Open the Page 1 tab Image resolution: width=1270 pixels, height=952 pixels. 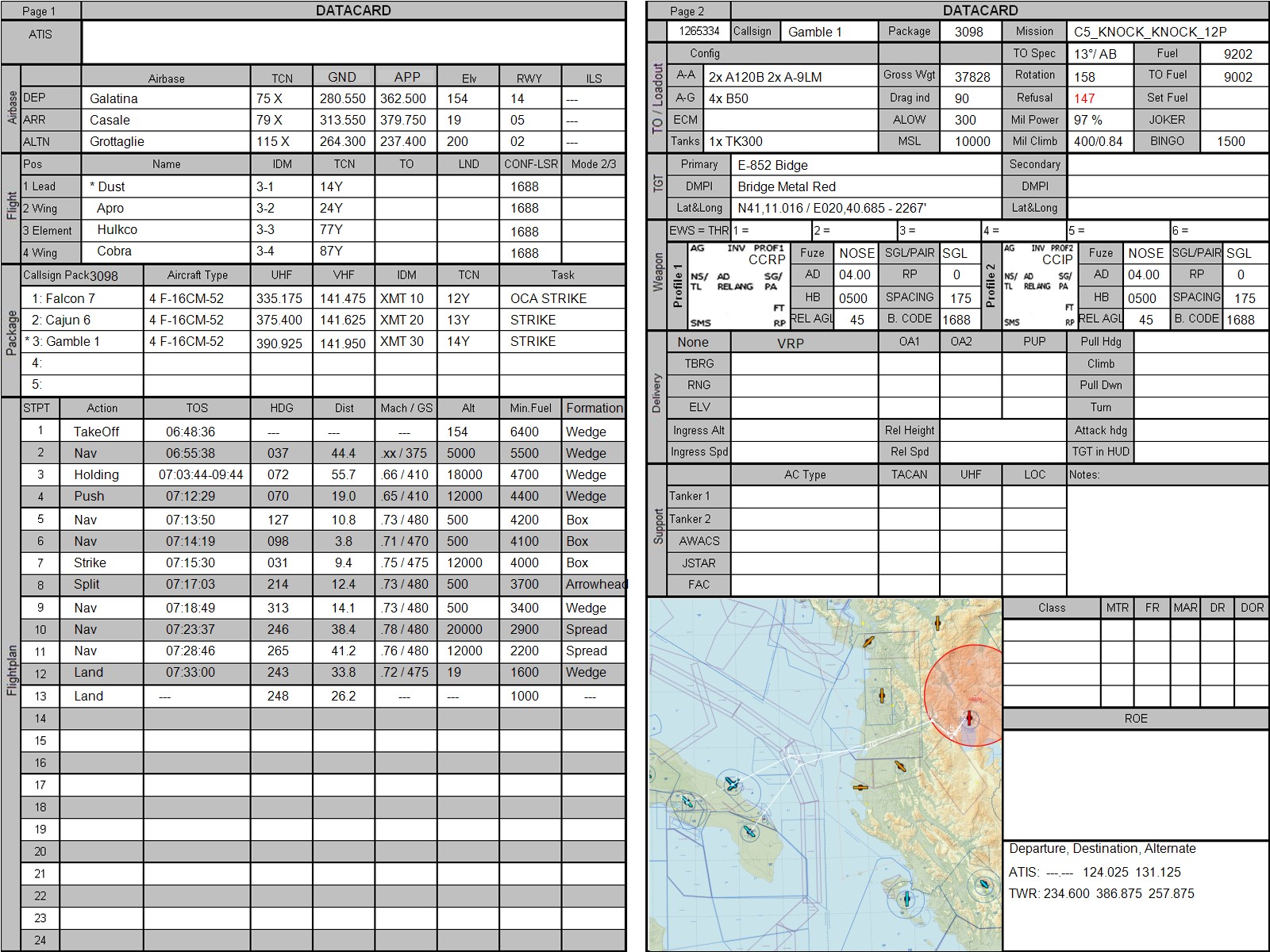pos(40,11)
